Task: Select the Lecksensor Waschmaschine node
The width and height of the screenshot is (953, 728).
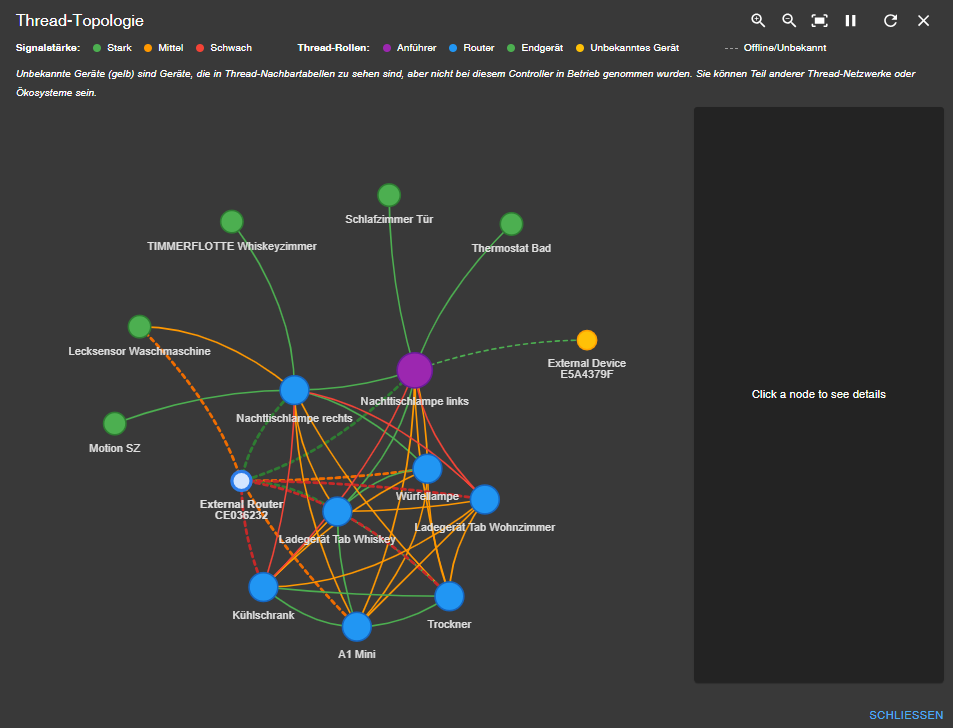Action: pos(139,327)
